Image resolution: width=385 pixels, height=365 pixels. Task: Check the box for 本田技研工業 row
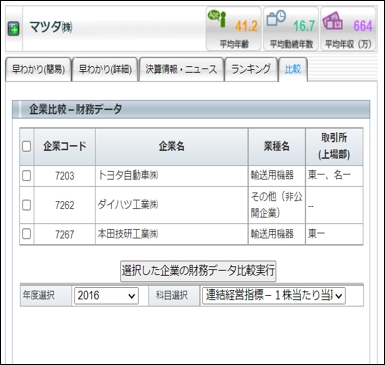pyautogui.click(x=27, y=234)
